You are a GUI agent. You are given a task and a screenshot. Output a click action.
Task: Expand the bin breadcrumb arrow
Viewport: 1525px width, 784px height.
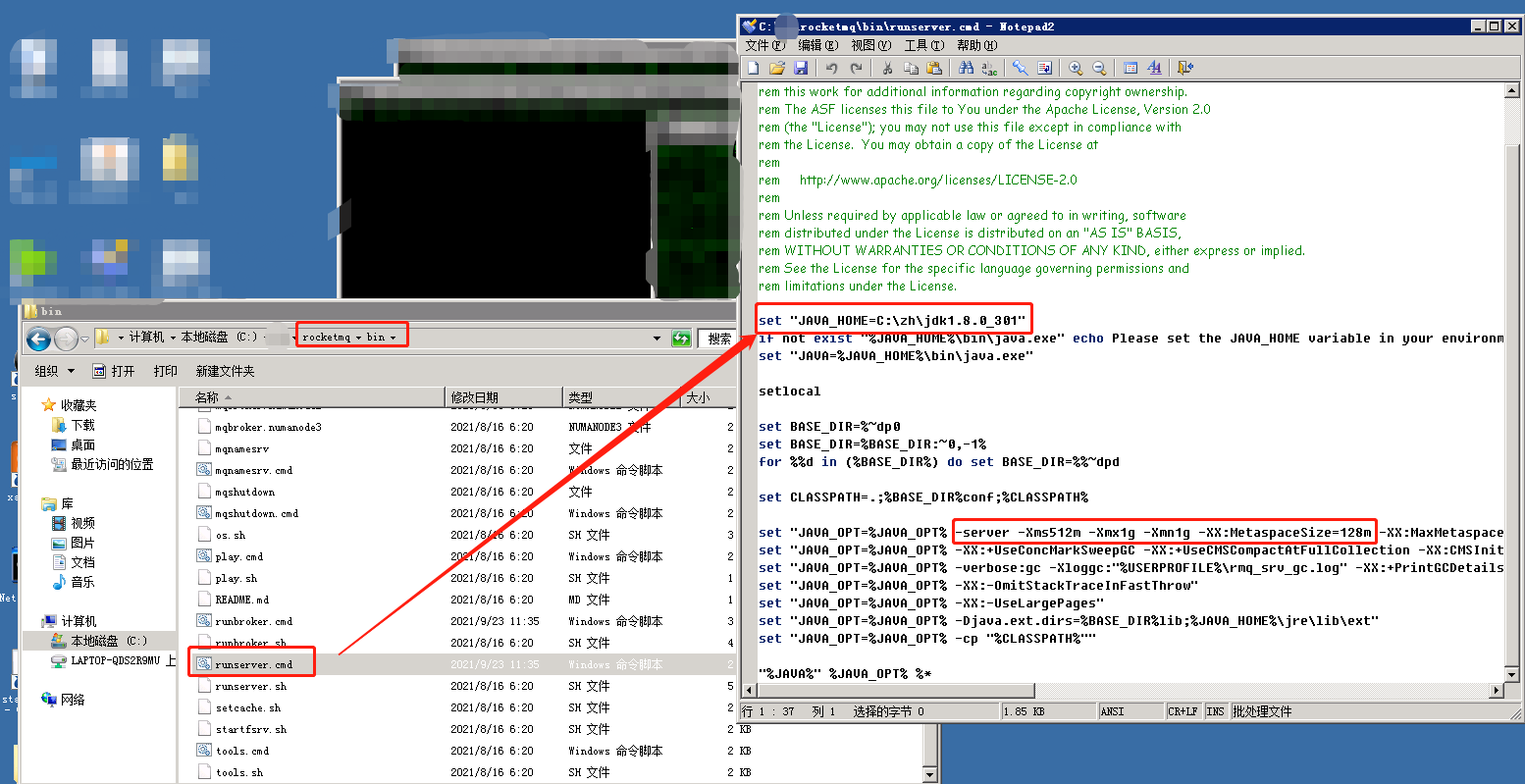tap(394, 338)
